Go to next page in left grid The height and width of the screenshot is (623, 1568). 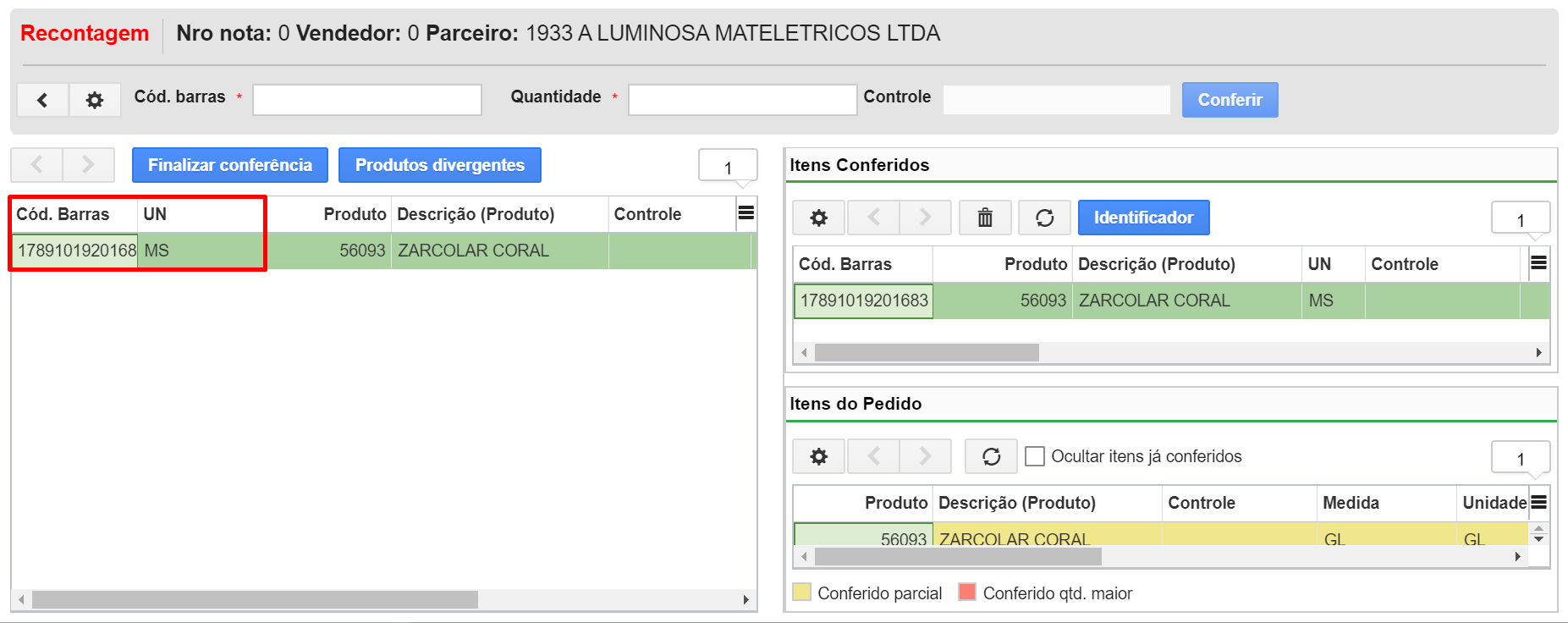click(x=88, y=165)
